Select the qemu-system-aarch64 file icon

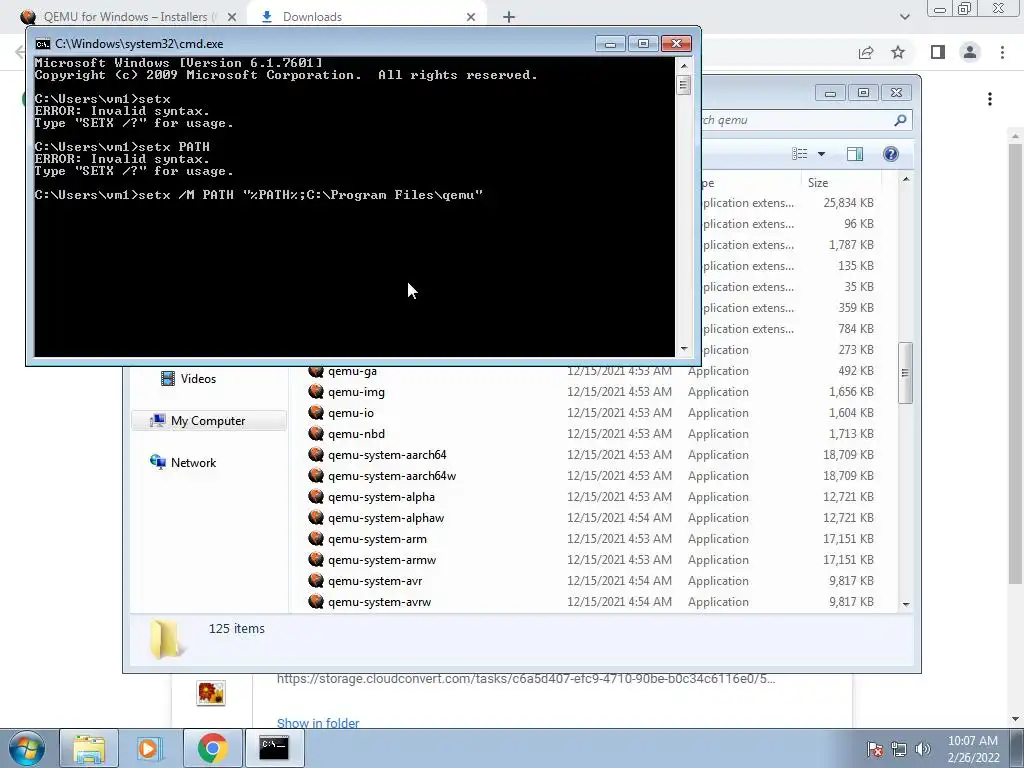[316, 455]
